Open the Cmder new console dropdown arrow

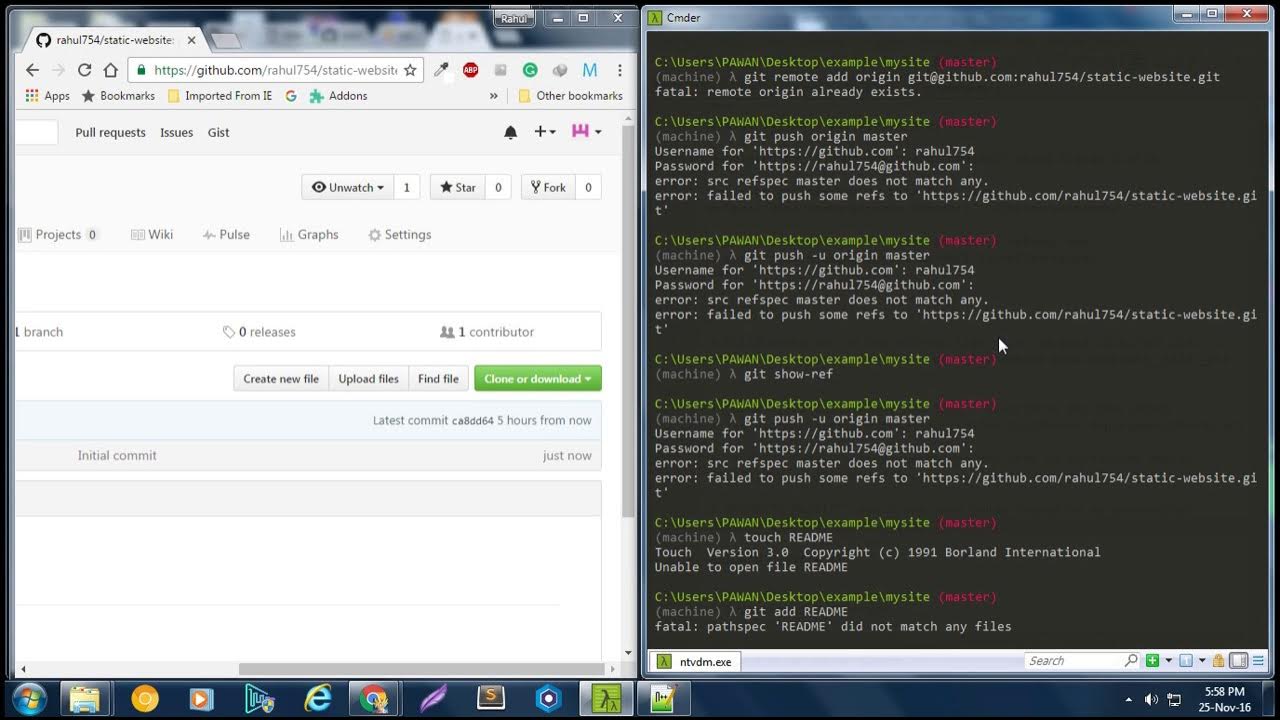pyautogui.click(x=1168, y=661)
